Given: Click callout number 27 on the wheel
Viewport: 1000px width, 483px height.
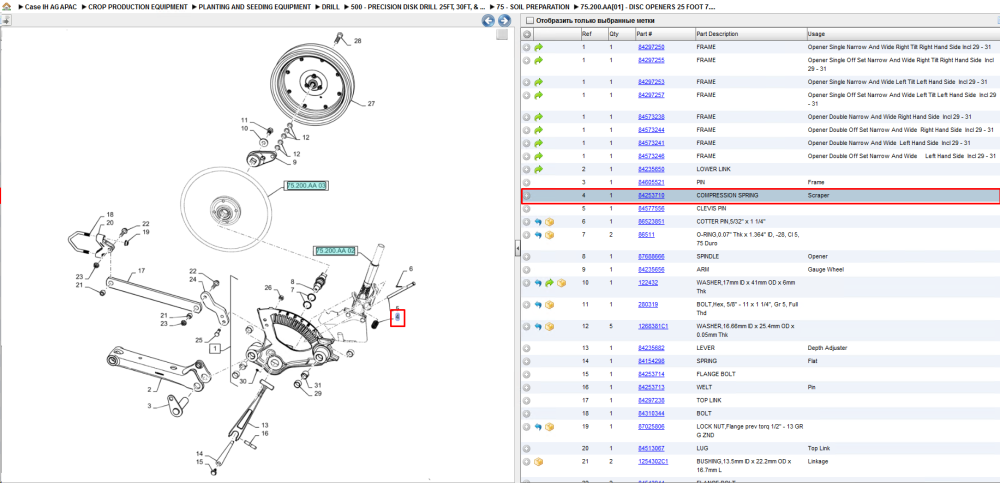Looking at the screenshot, I should 371,103.
